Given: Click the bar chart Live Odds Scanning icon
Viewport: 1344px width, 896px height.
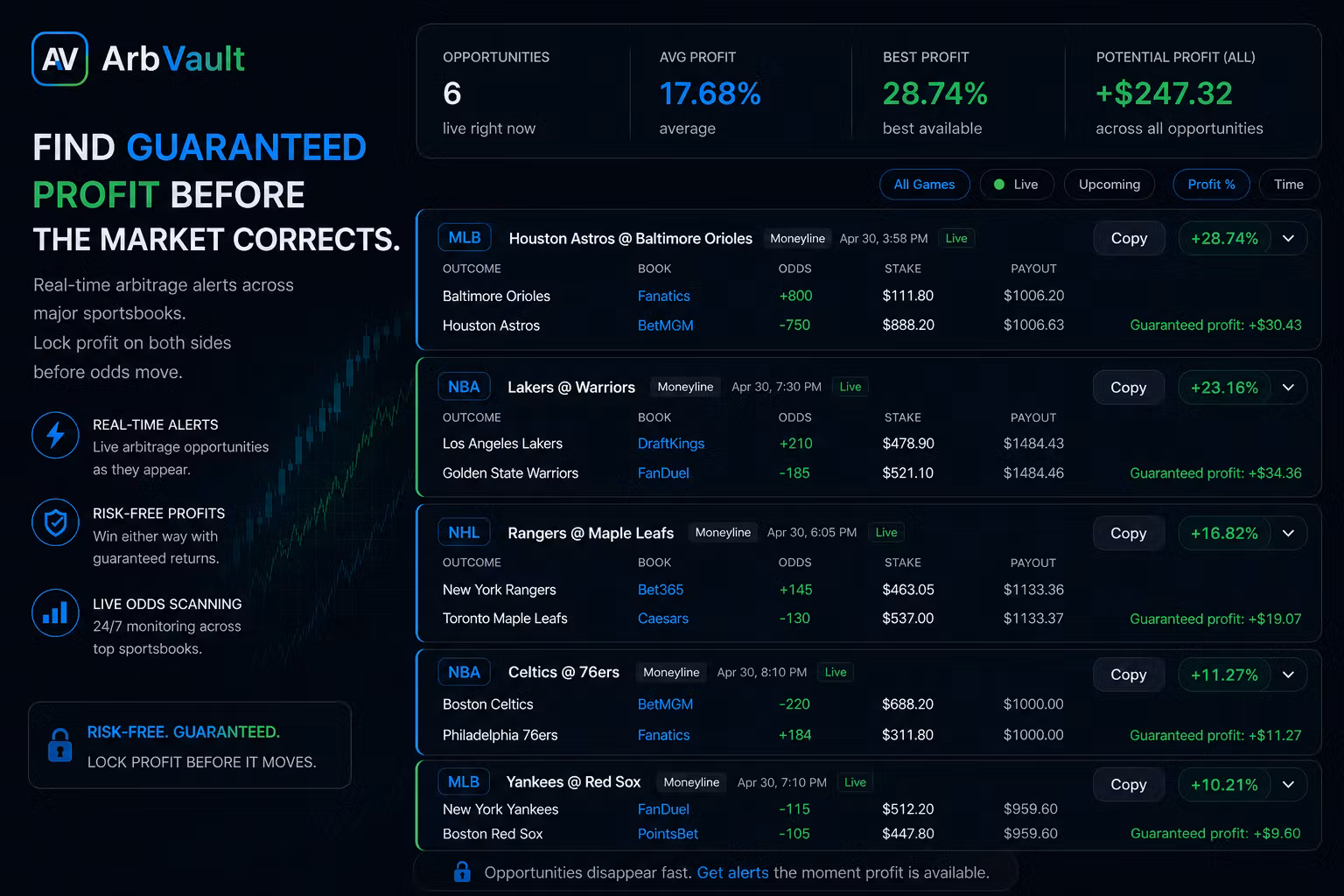Looking at the screenshot, I should (55, 612).
